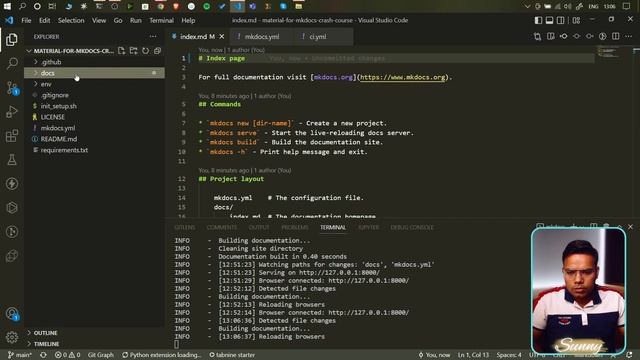Click main branch in status bar
This screenshot has width=640, height=360.
20,355
